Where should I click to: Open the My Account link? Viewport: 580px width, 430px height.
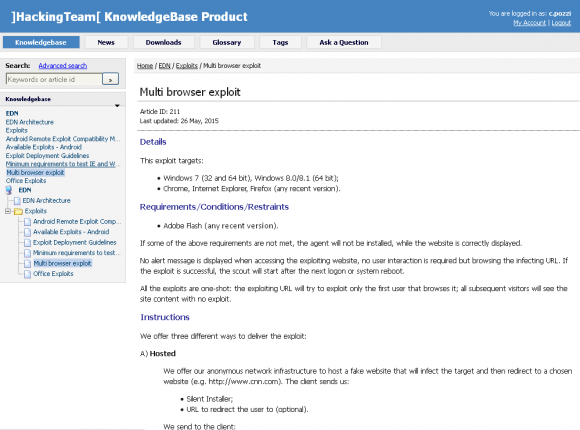pyautogui.click(x=529, y=23)
